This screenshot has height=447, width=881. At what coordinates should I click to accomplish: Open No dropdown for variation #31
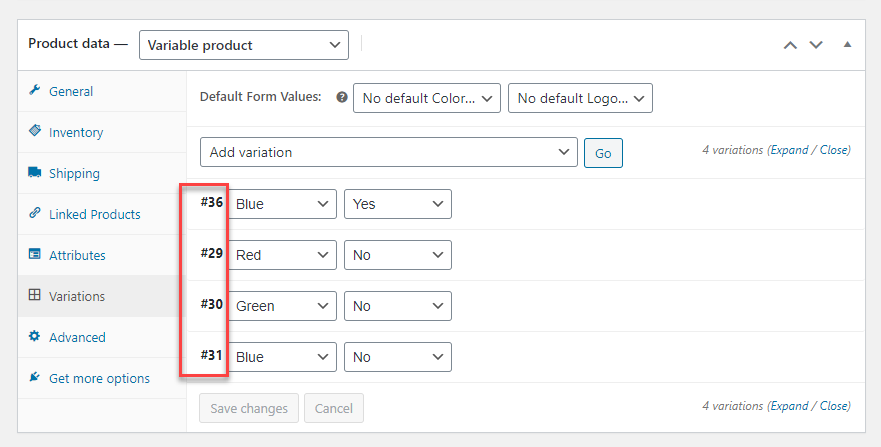[398, 357]
